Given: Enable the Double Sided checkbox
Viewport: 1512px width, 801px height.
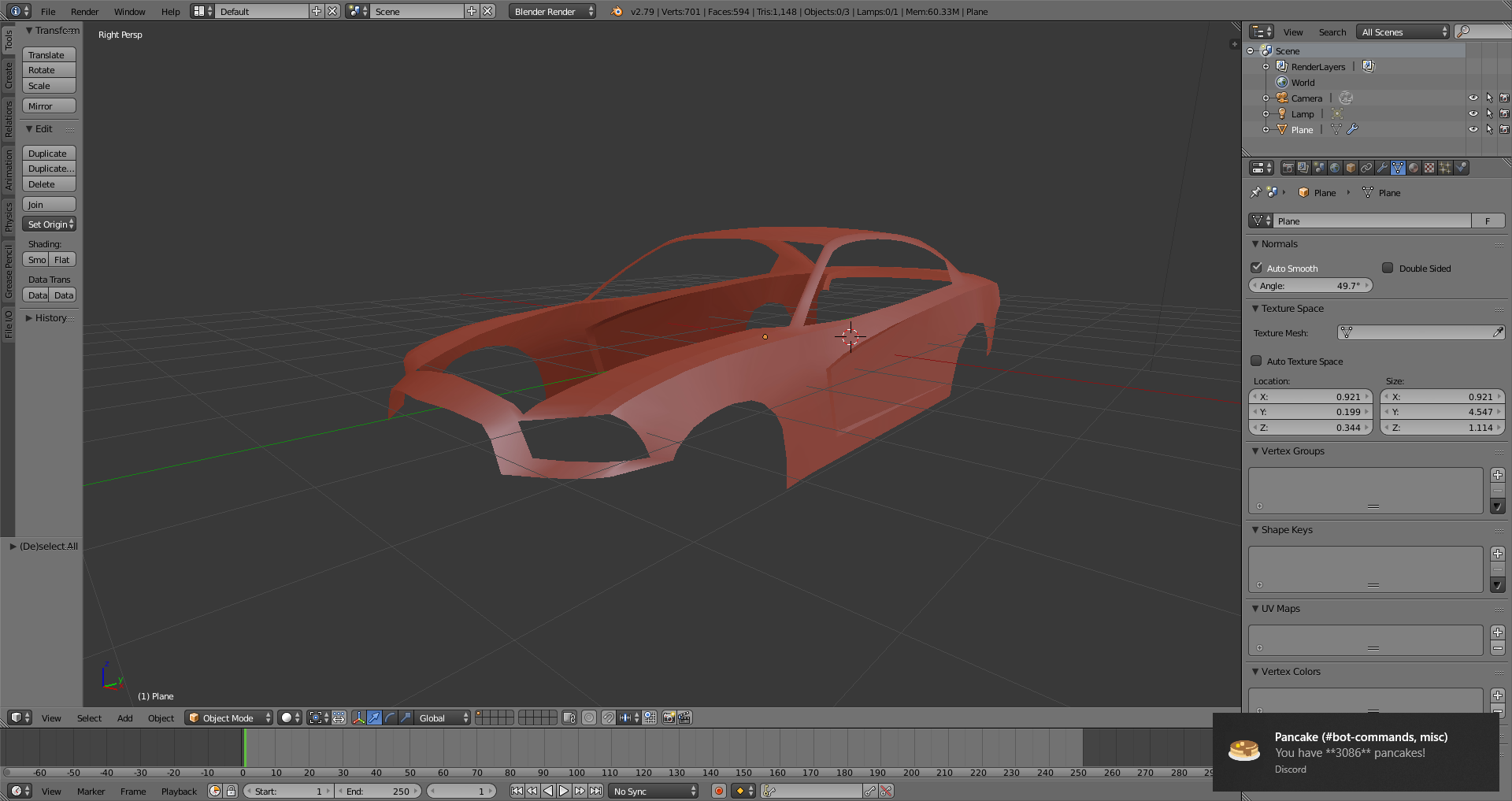Looking at the screenshot, I should pos(1388,268).
